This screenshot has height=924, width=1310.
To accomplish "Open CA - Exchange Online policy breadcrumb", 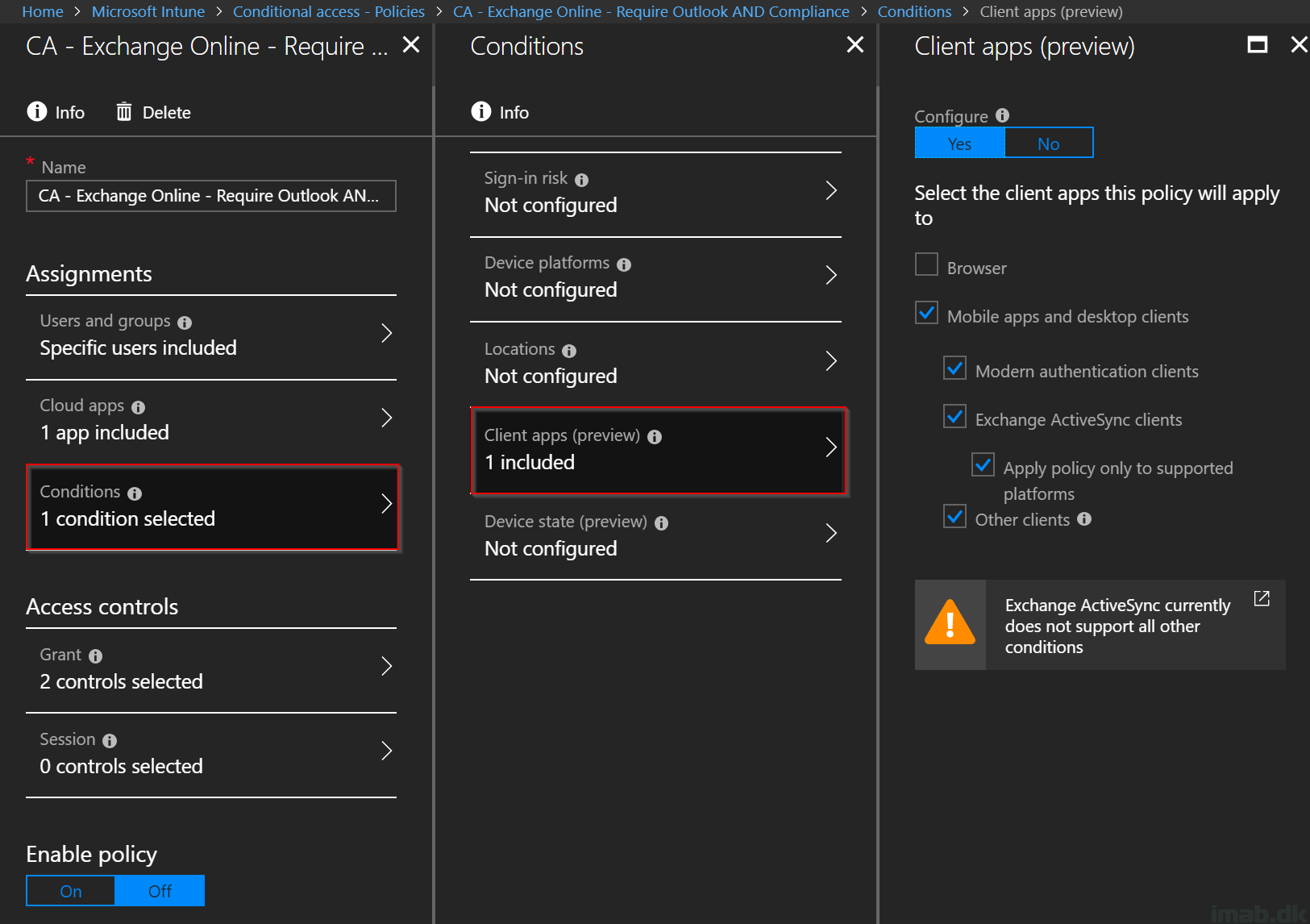I will (651, 11).
